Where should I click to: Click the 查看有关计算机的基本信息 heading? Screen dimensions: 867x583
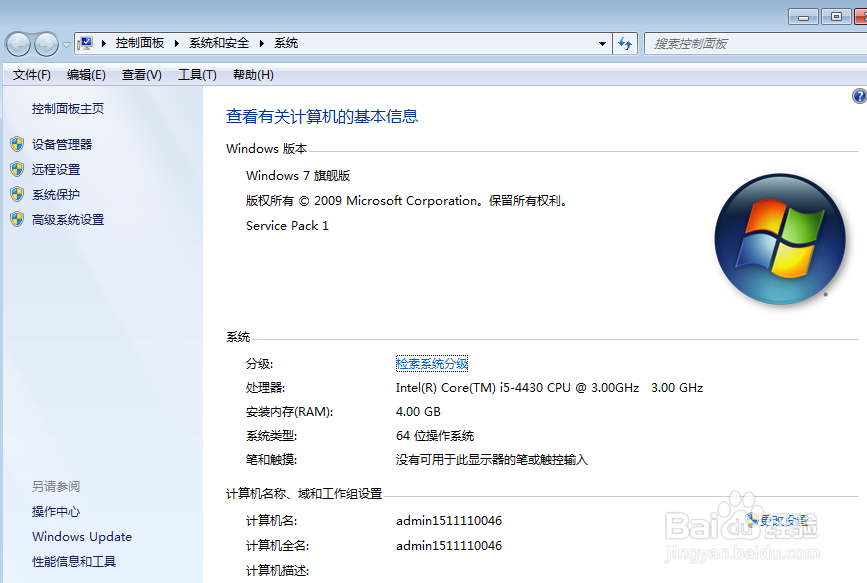click(x=322, y=116)
